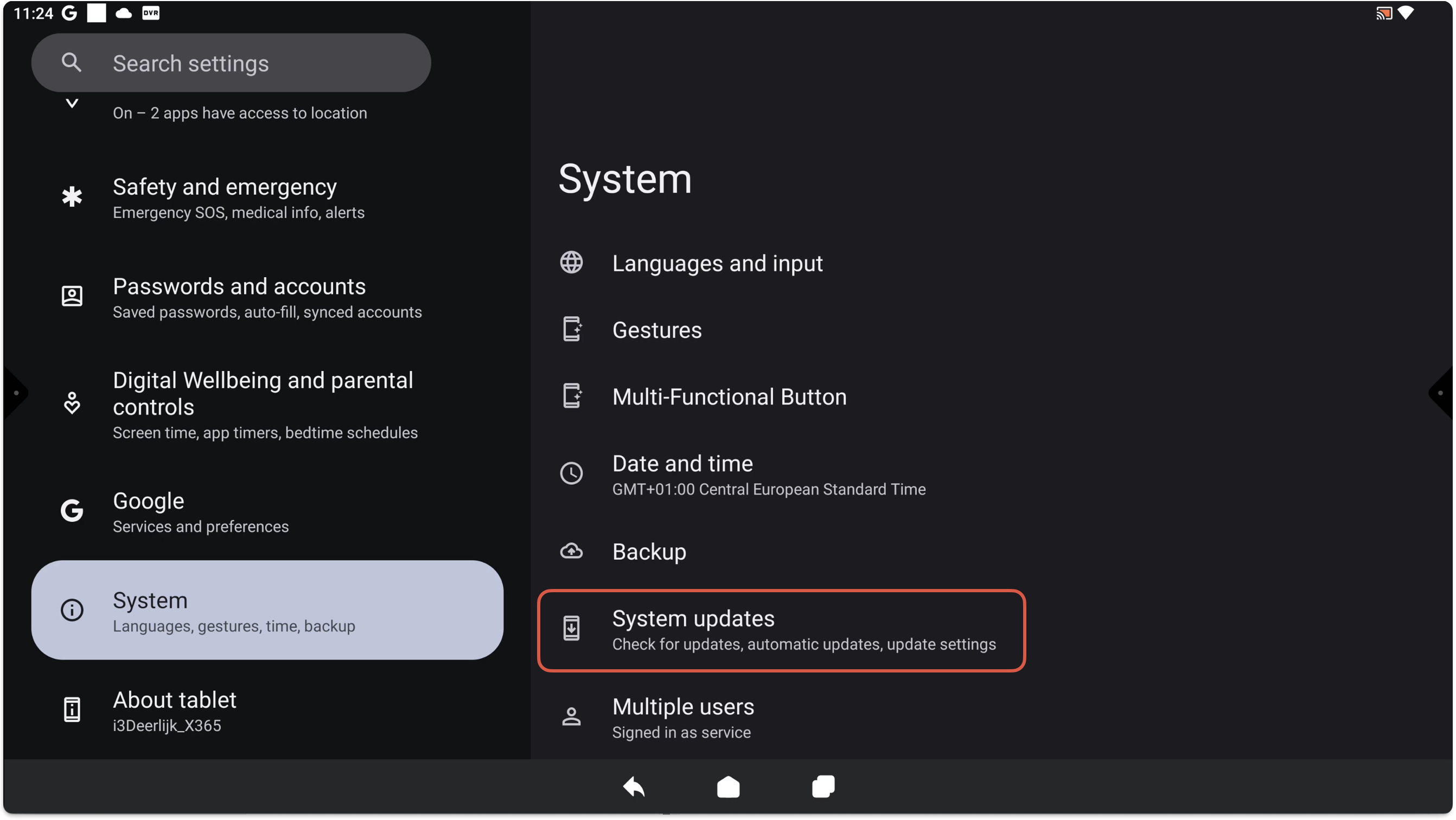Screen dimensions: 1456x820
Task: Select System in settings sidebar
Action: [267, 610]
